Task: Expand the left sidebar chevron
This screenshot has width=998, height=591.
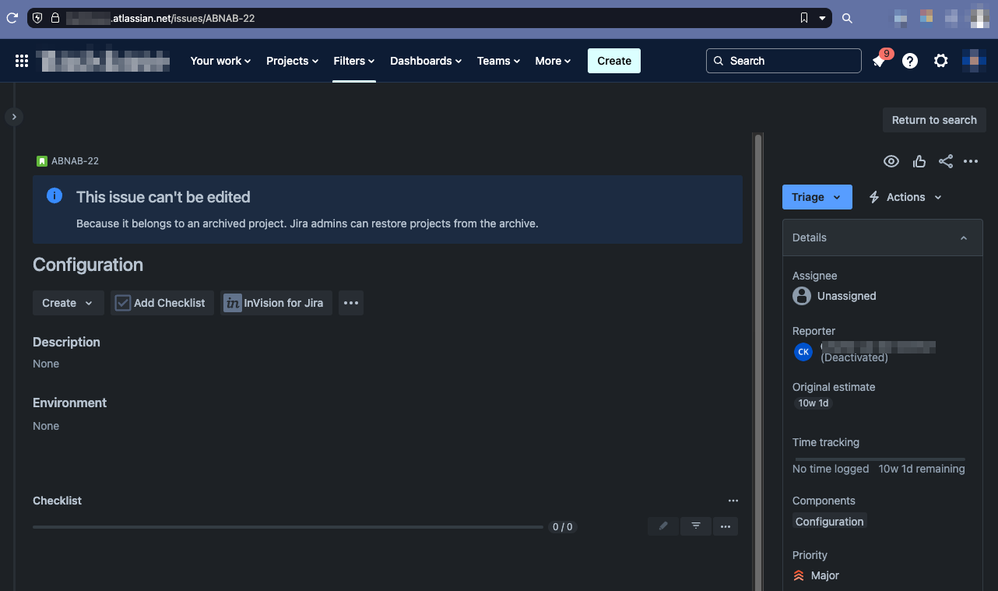Action: [x=14, y=116]
